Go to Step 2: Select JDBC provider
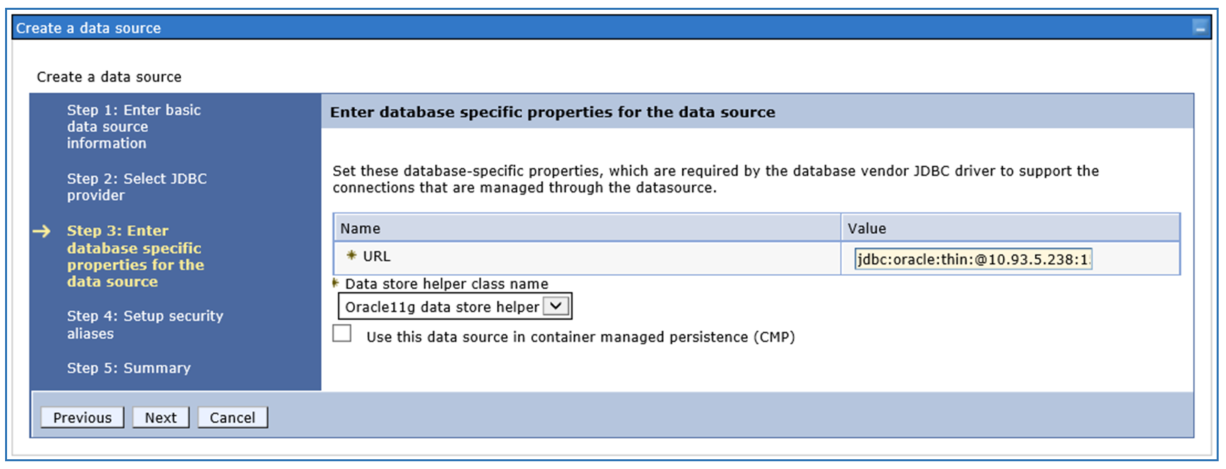1226x469 pixels. [x=137, y=187]
